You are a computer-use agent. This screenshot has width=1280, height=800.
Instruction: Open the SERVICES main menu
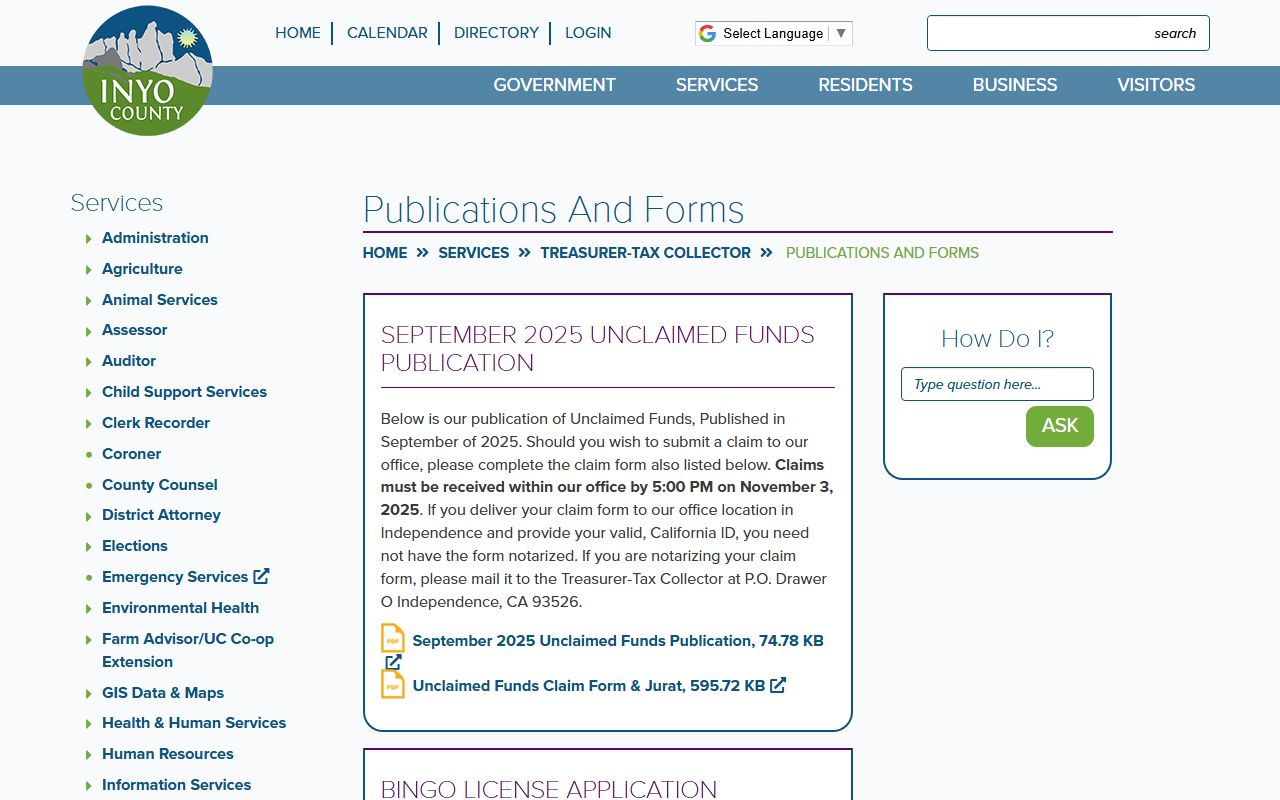[717, 85]
